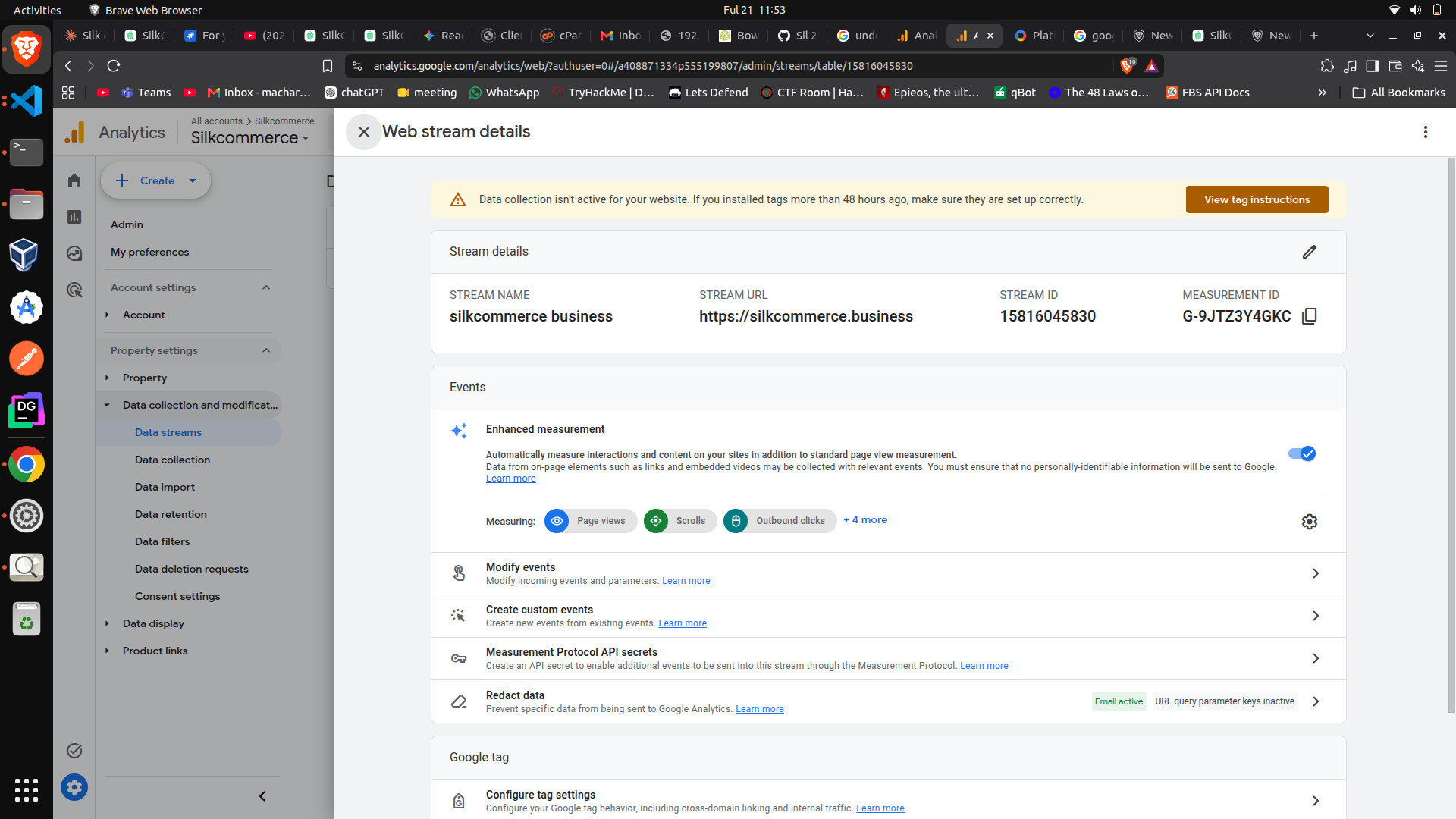Open the Brave extensions puzzle icon
Screen dimensions: 1456x819
tap(1327, 66)
